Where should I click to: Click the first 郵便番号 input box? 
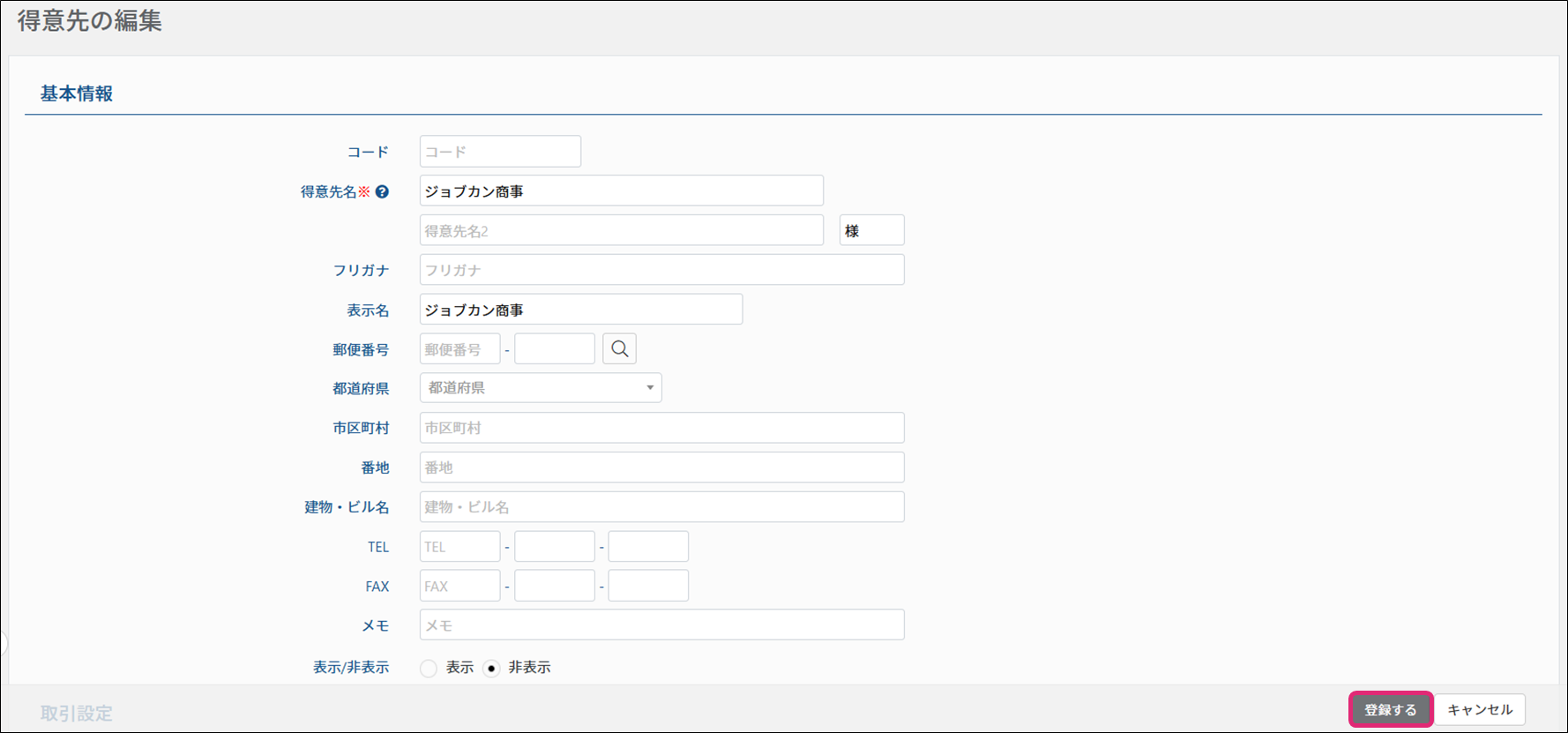tap(459, 349)
